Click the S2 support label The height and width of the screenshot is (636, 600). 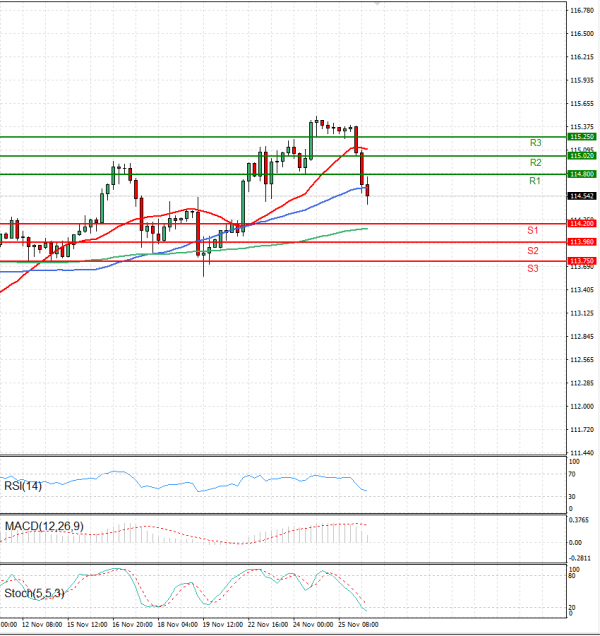pos(533,251)
